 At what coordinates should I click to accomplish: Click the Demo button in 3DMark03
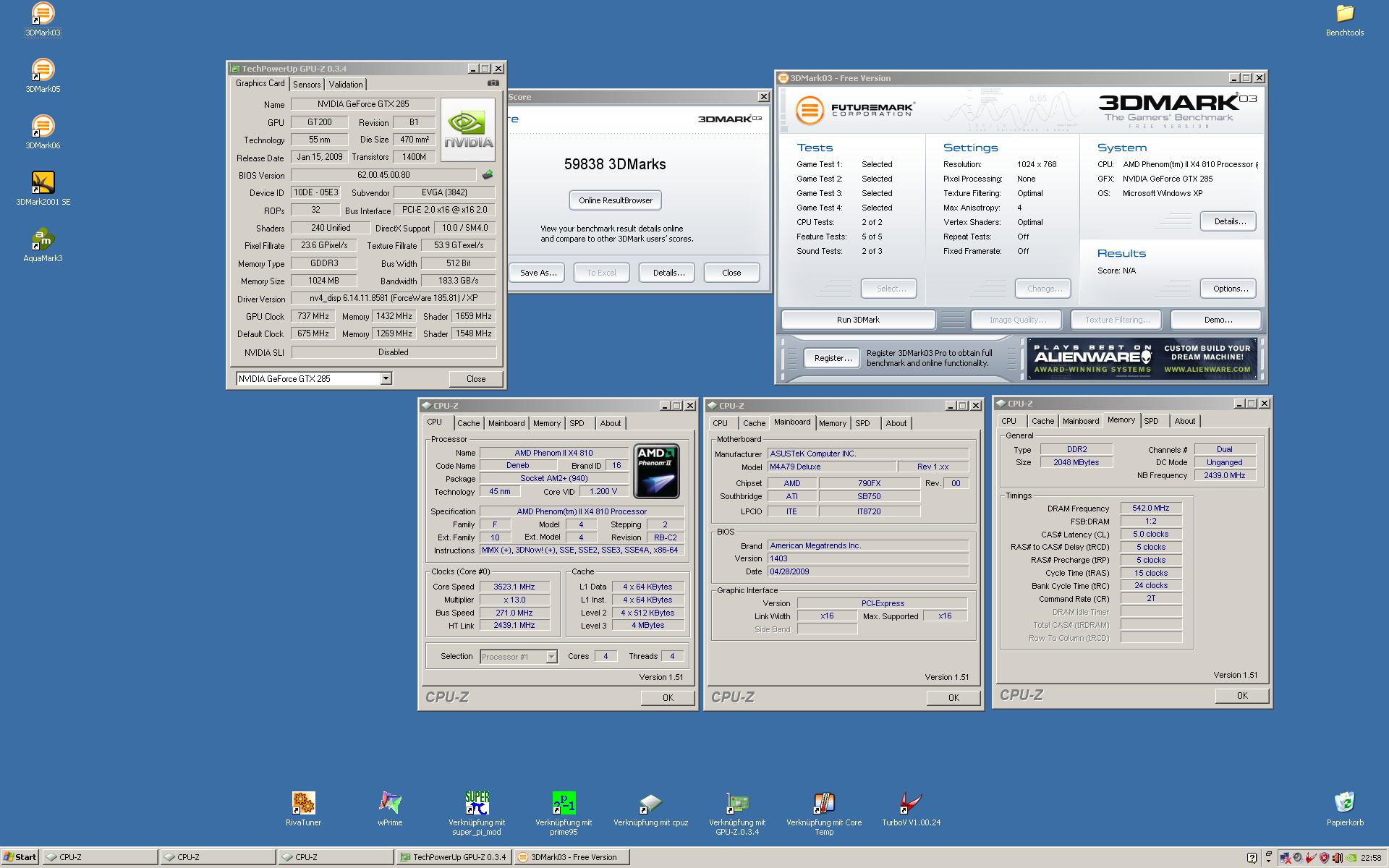coord(1218,320)
